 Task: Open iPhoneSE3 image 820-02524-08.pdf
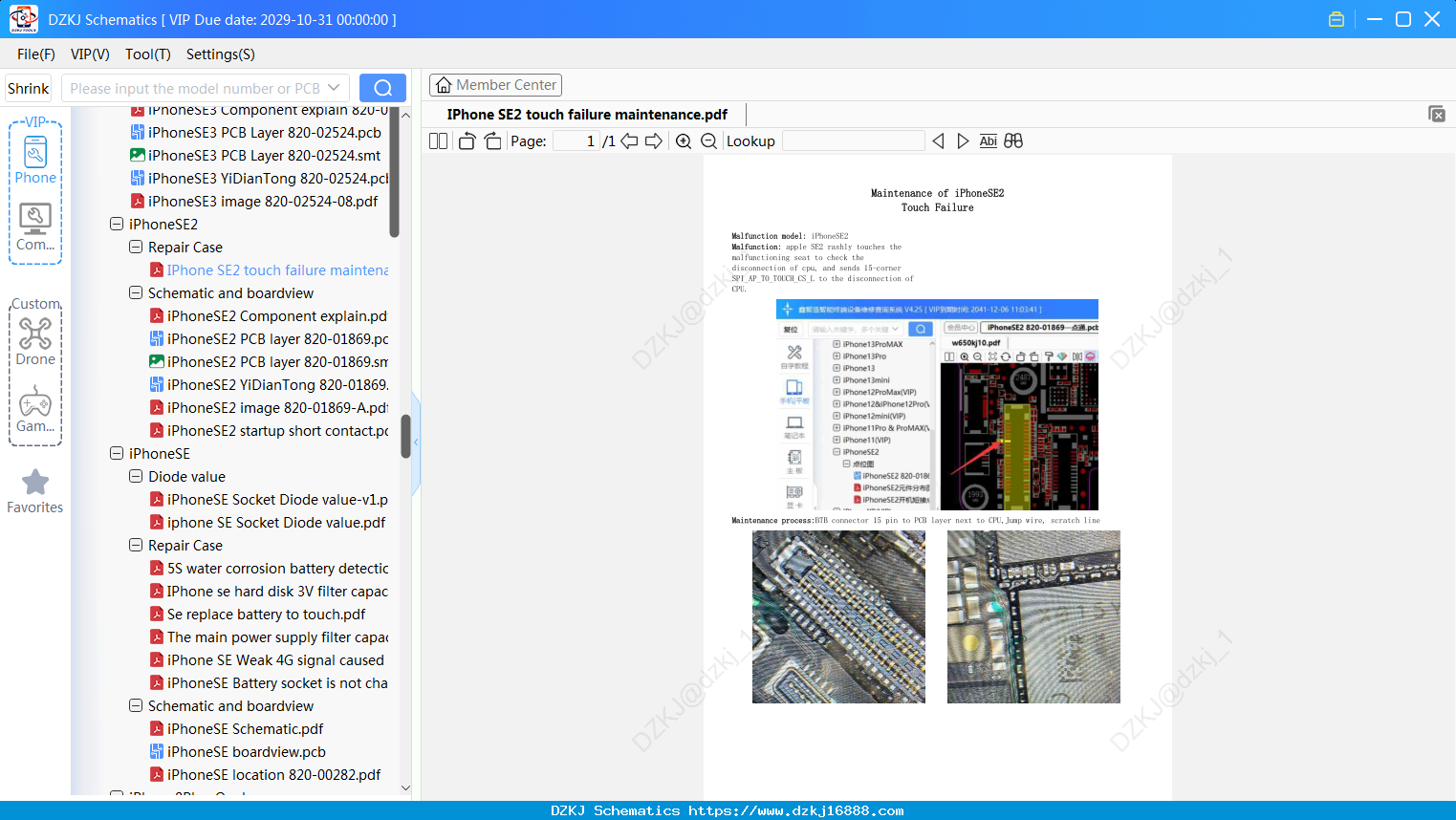pos(254,202)
